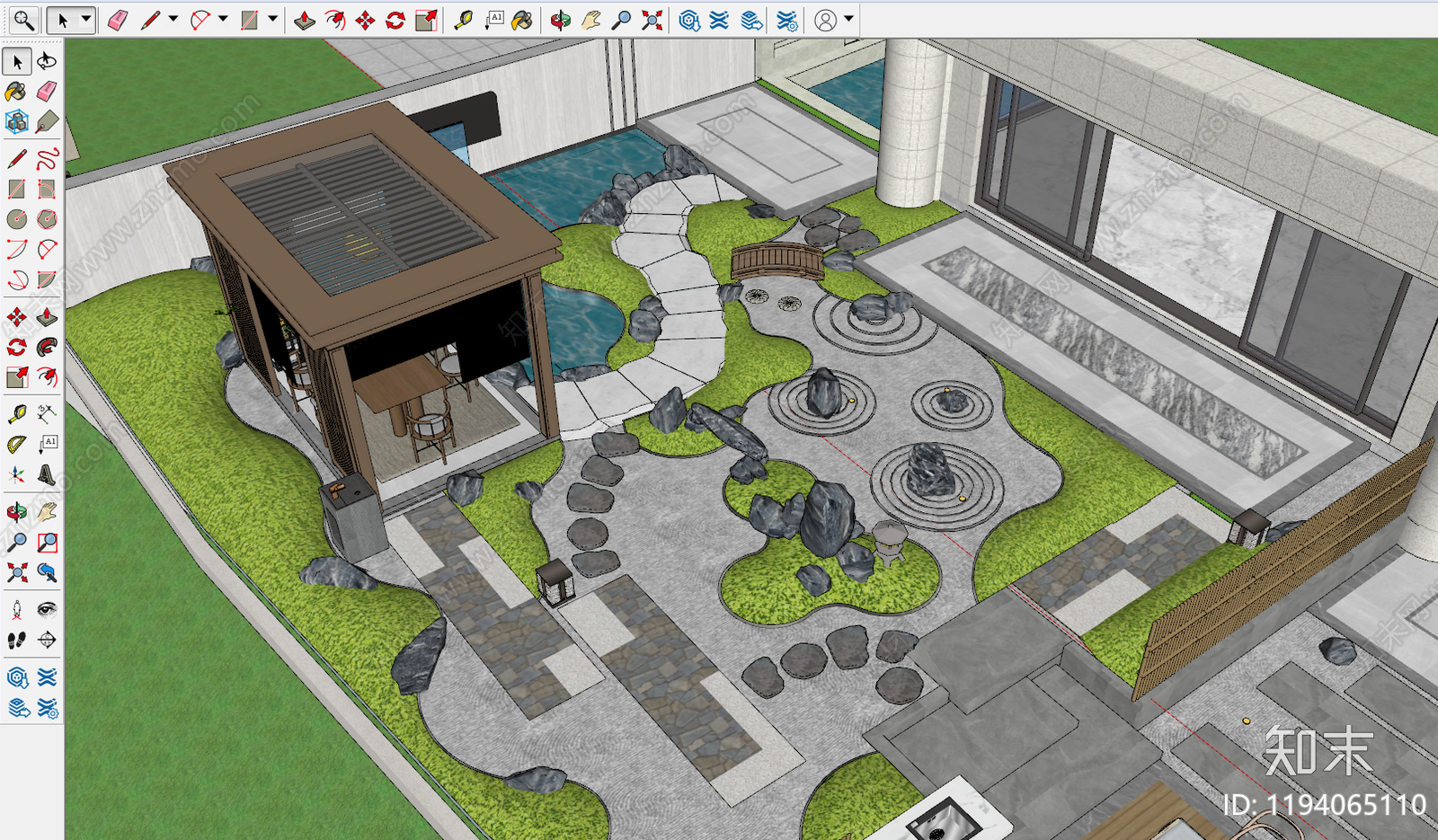Choose Rotate in the horizontal toolbar
Viewport: 1438px width, 840px height.
tap(395, 20)
